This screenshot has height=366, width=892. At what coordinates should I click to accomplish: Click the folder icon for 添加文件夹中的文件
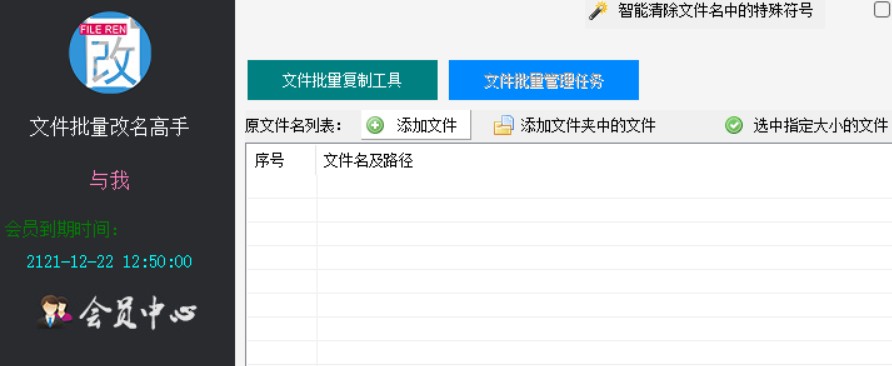point(503,125)
